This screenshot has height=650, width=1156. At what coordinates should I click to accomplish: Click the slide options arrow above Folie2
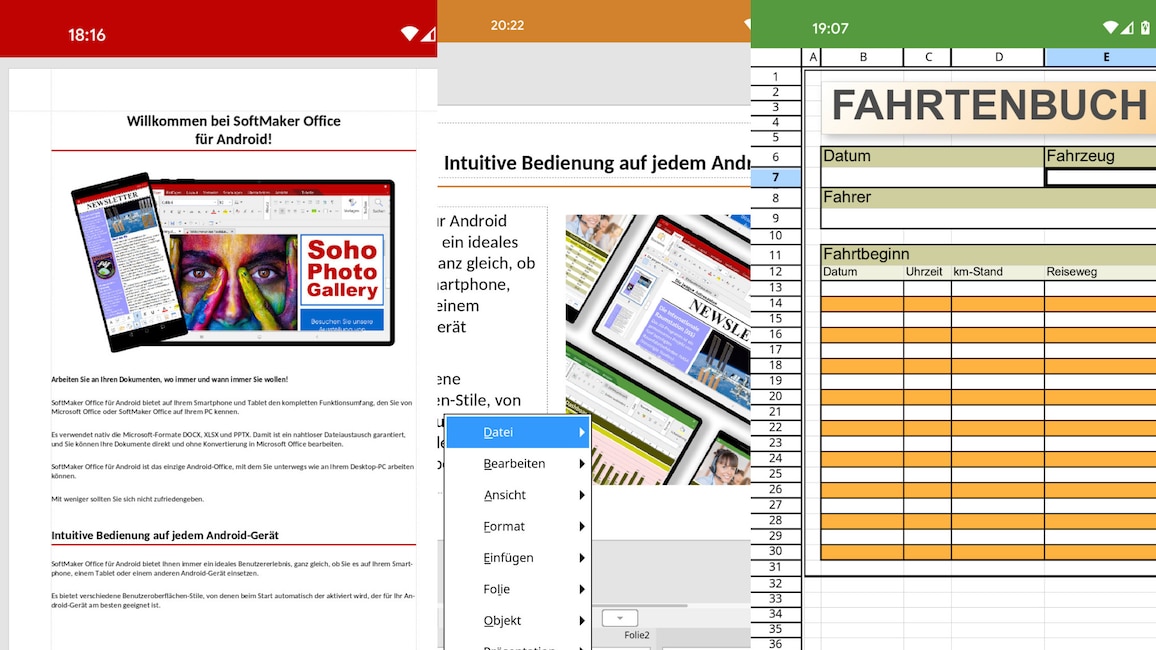click(620, 617)
